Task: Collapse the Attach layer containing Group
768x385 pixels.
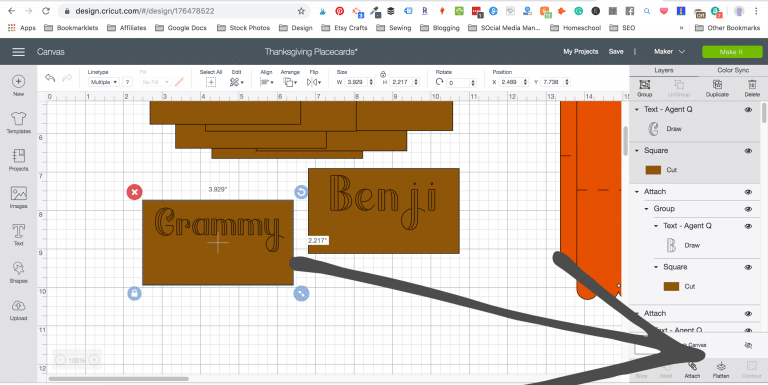Action: click(637, 192)
